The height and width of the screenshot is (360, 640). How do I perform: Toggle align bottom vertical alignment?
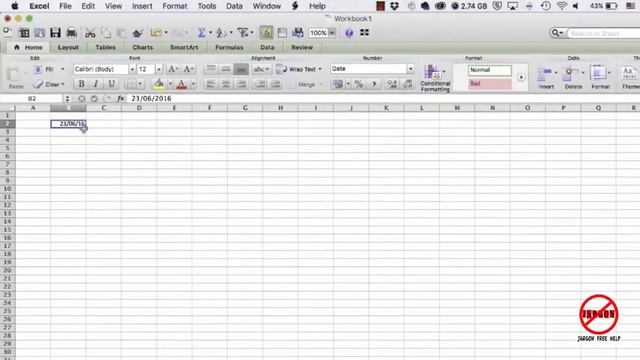tap(241, 69)
